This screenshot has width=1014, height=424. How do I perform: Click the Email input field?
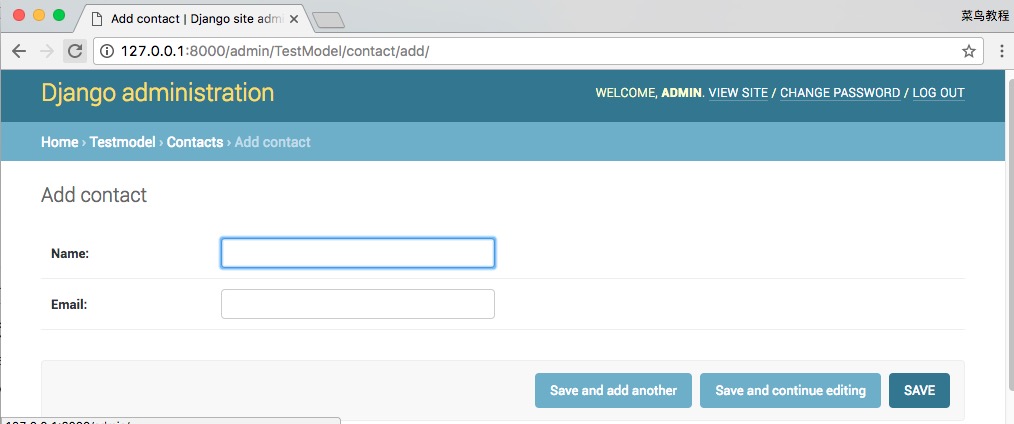point(357,304)
